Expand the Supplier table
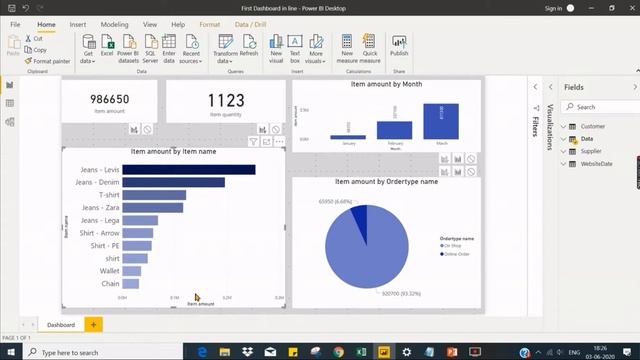640x360 pixels. point(564,151)
